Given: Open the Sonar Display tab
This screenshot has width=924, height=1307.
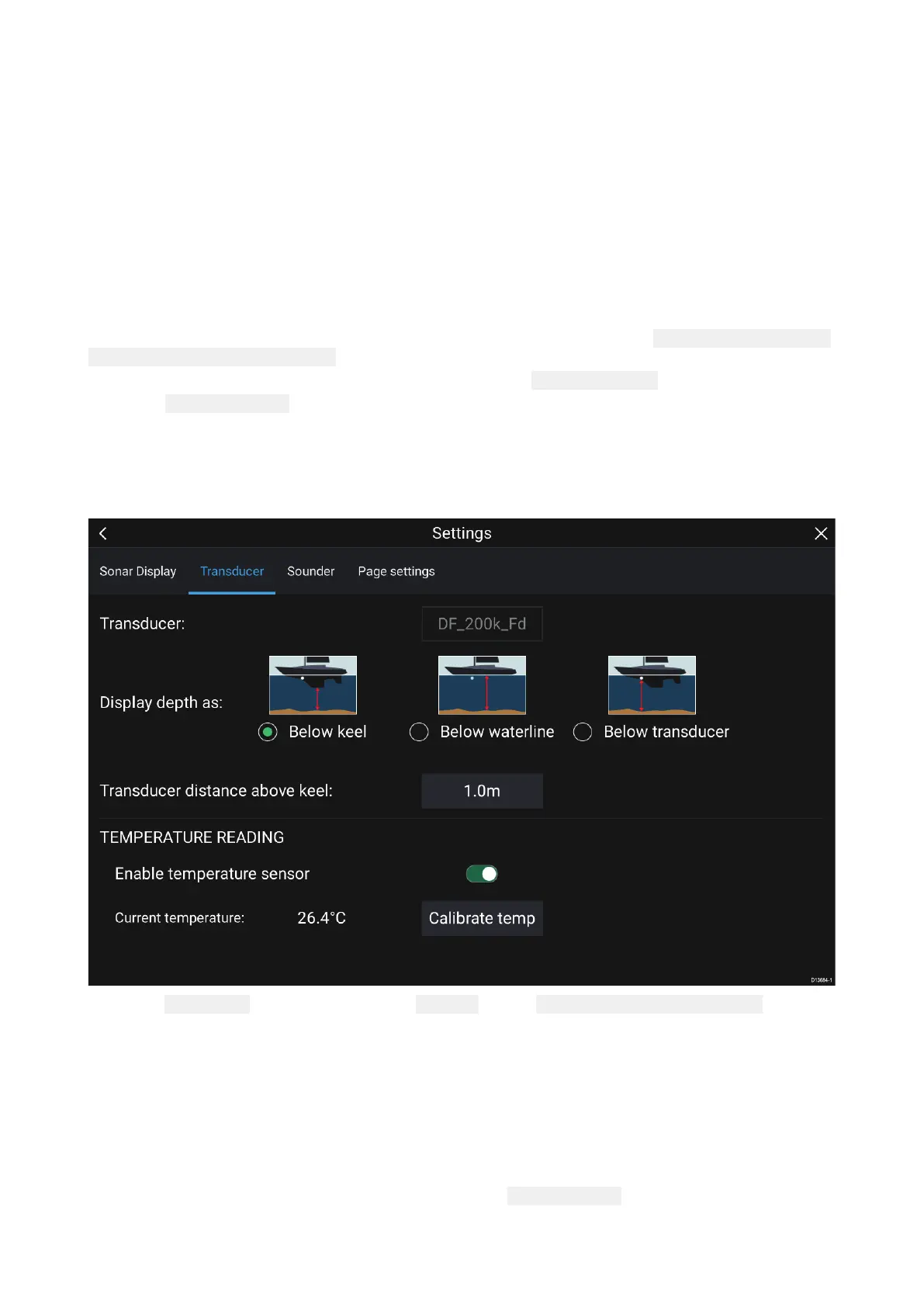Looking at the screenshot, I should click(138, 571).
